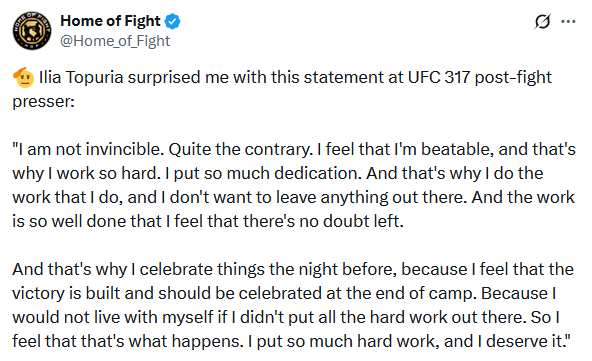
Task: Open the three-dot More options menu
Action: [568, 22]
